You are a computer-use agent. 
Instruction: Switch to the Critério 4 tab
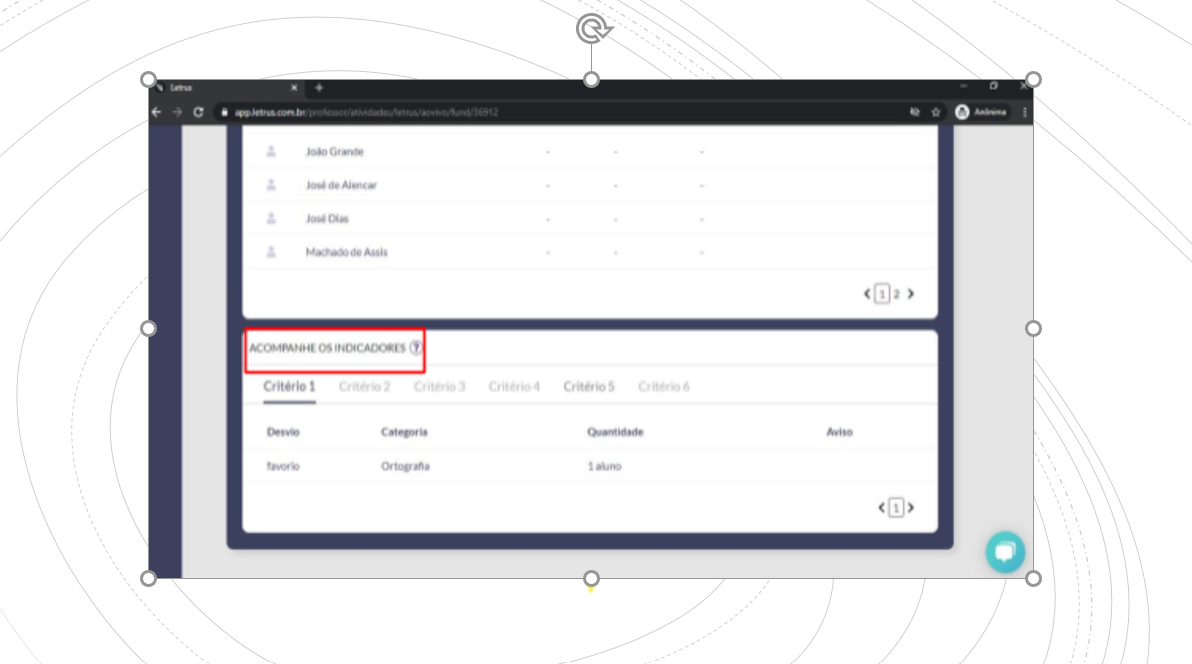[x=514, y=386]
